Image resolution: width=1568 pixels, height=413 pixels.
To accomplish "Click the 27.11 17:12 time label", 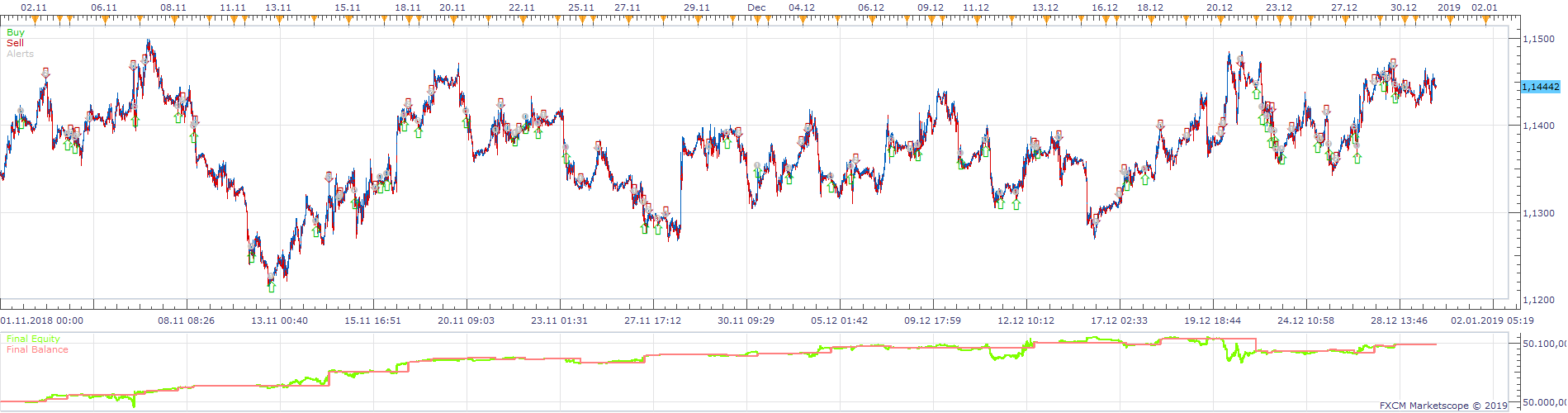I will pos(653,320).
